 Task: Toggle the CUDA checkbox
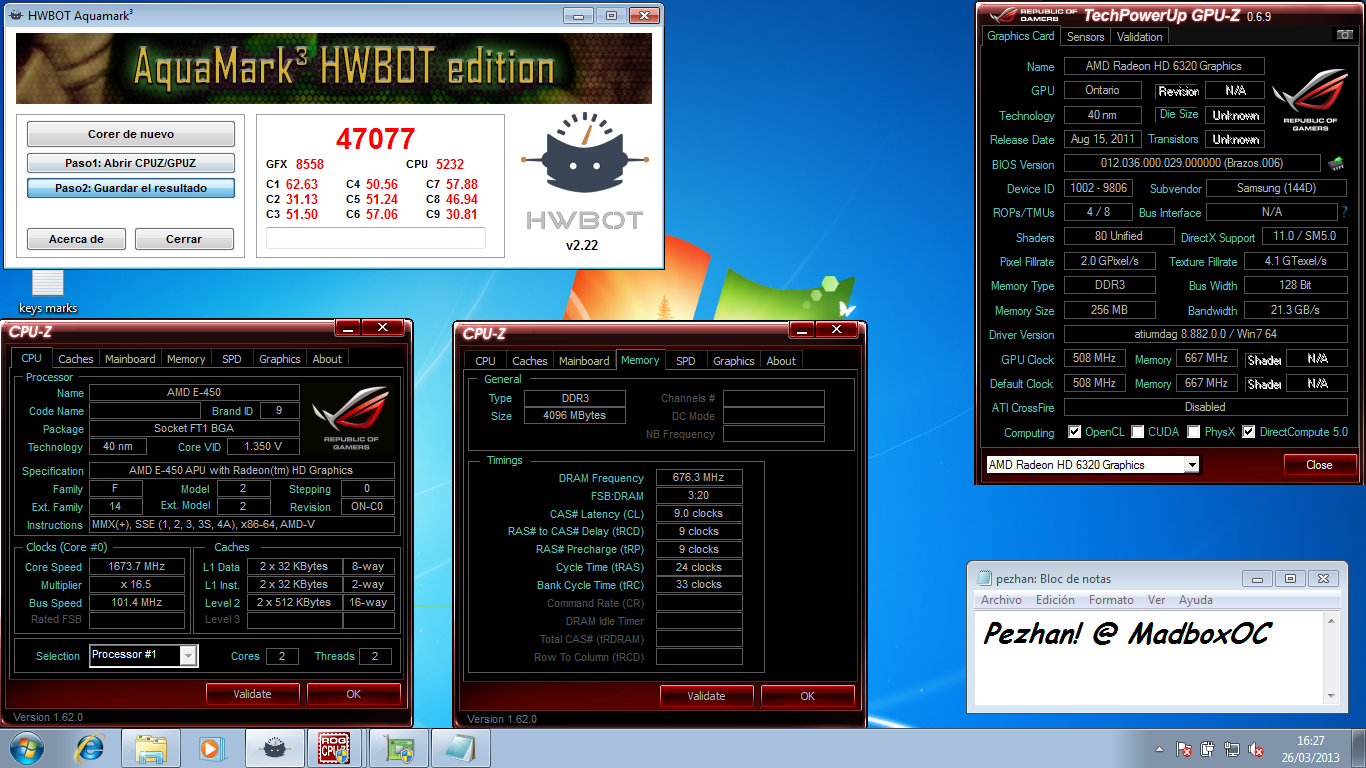point(1138,432)
